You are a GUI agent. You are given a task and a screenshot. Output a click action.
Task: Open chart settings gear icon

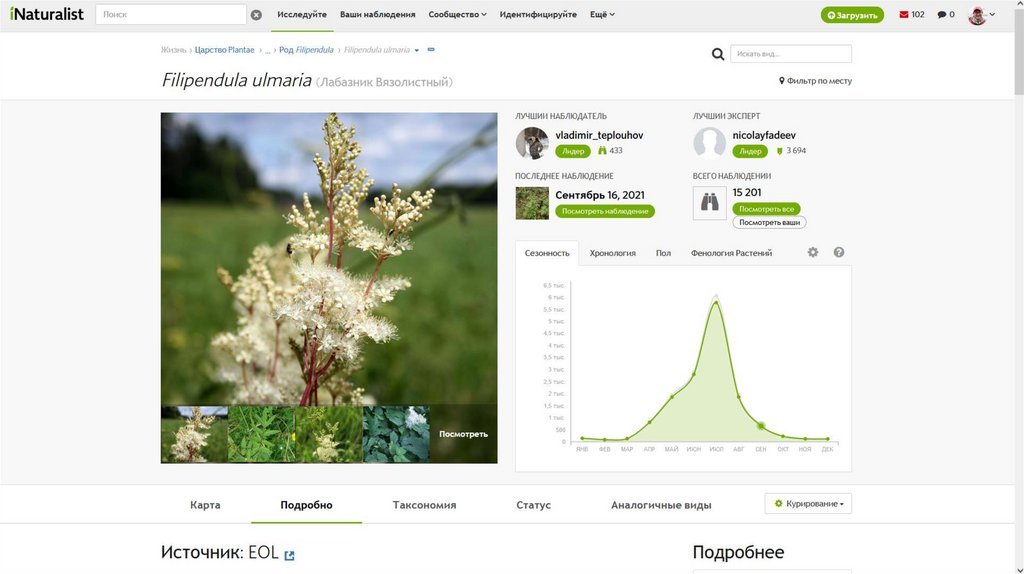(x=812, y=252)
